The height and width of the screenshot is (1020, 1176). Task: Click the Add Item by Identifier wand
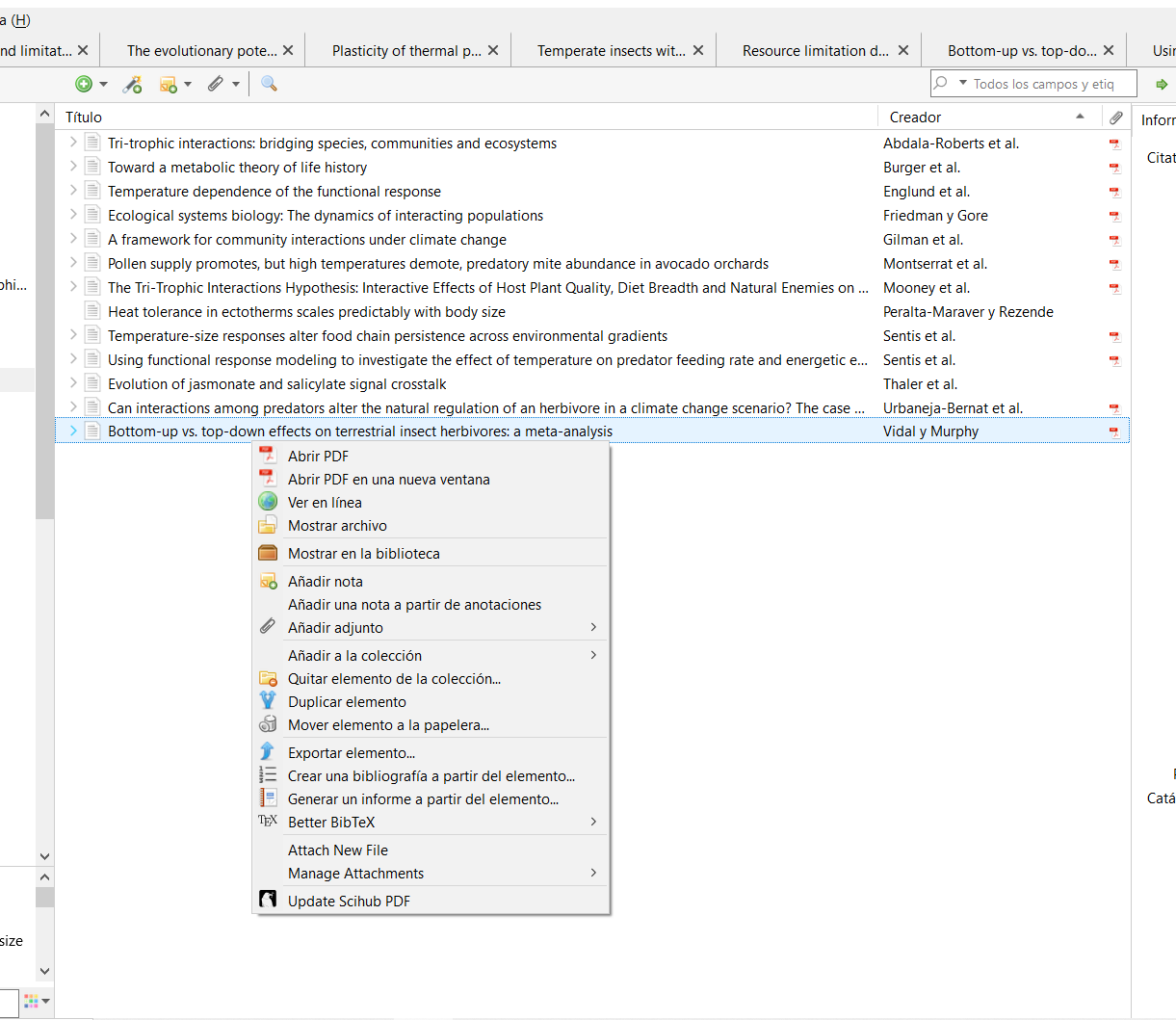pos(132,85)
